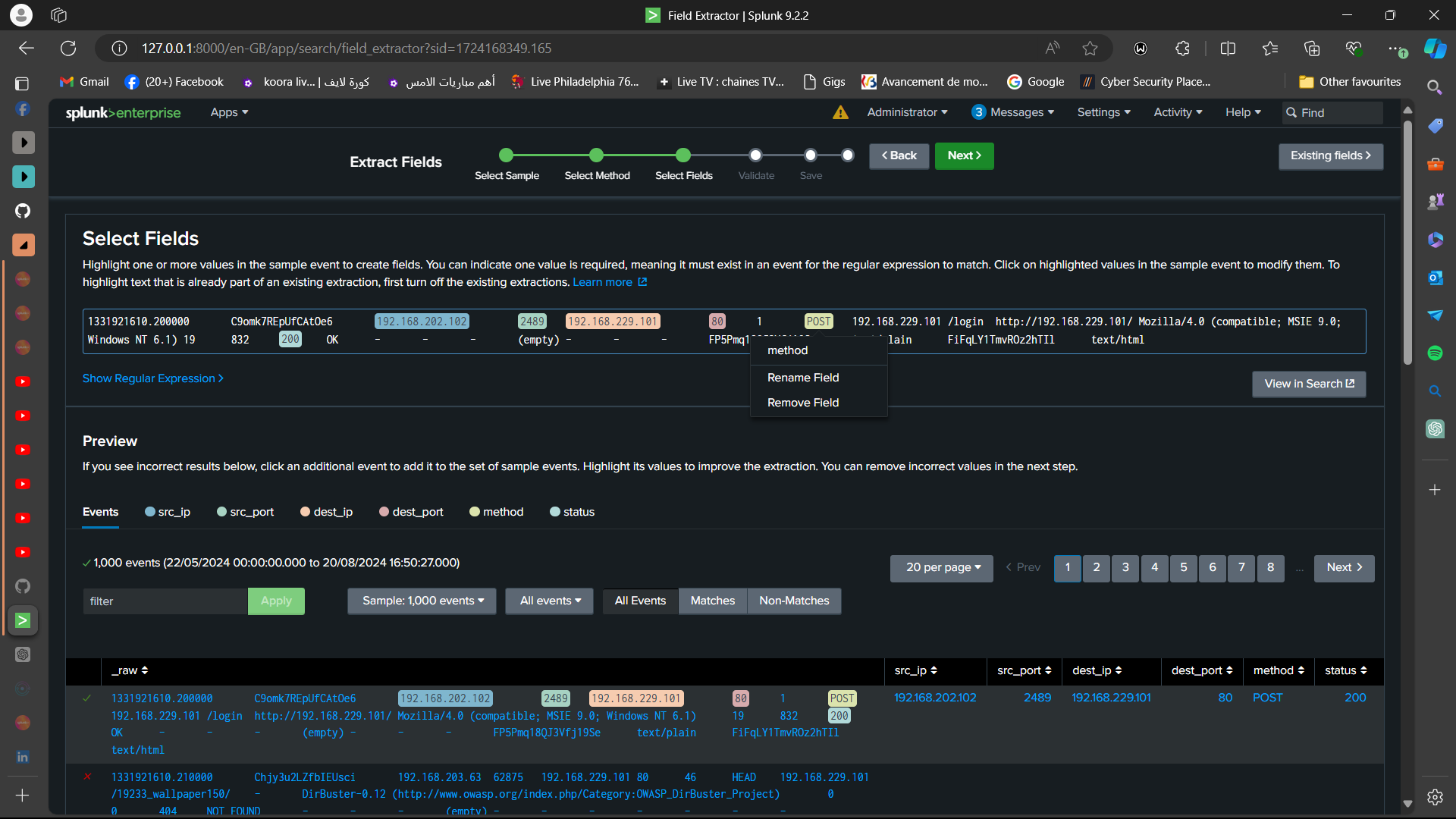This screenshot has height=819, width=1456.
Task: Open Outlook from the Edge sidebar
Action: click(1435, 278)
